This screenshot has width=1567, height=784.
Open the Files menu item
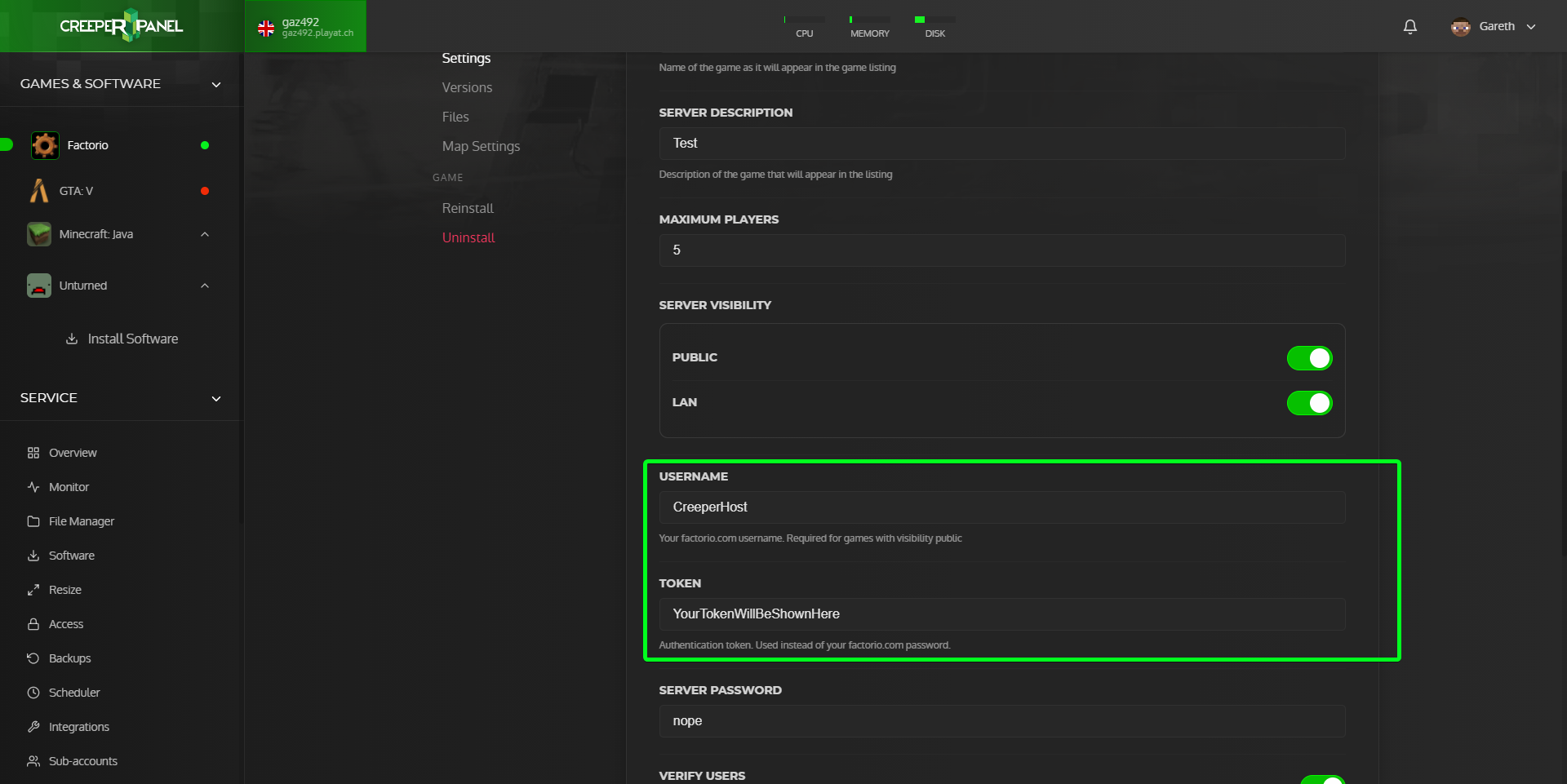(455, 117)
